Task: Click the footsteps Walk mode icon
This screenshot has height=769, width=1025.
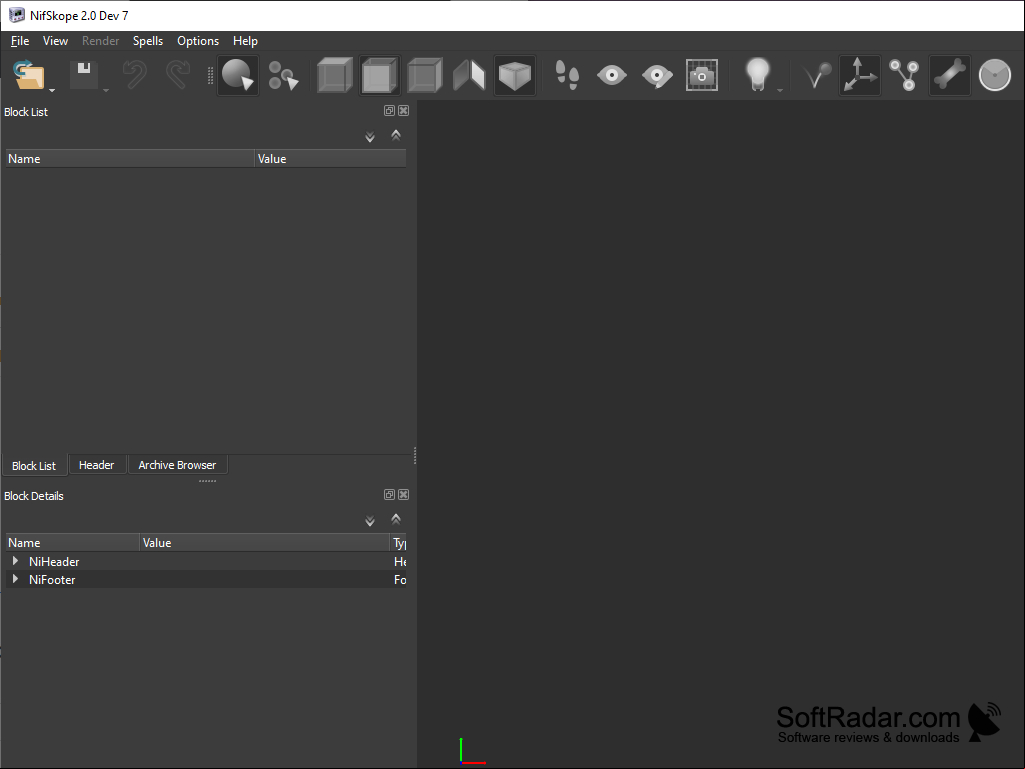Action: pos(567,75)
